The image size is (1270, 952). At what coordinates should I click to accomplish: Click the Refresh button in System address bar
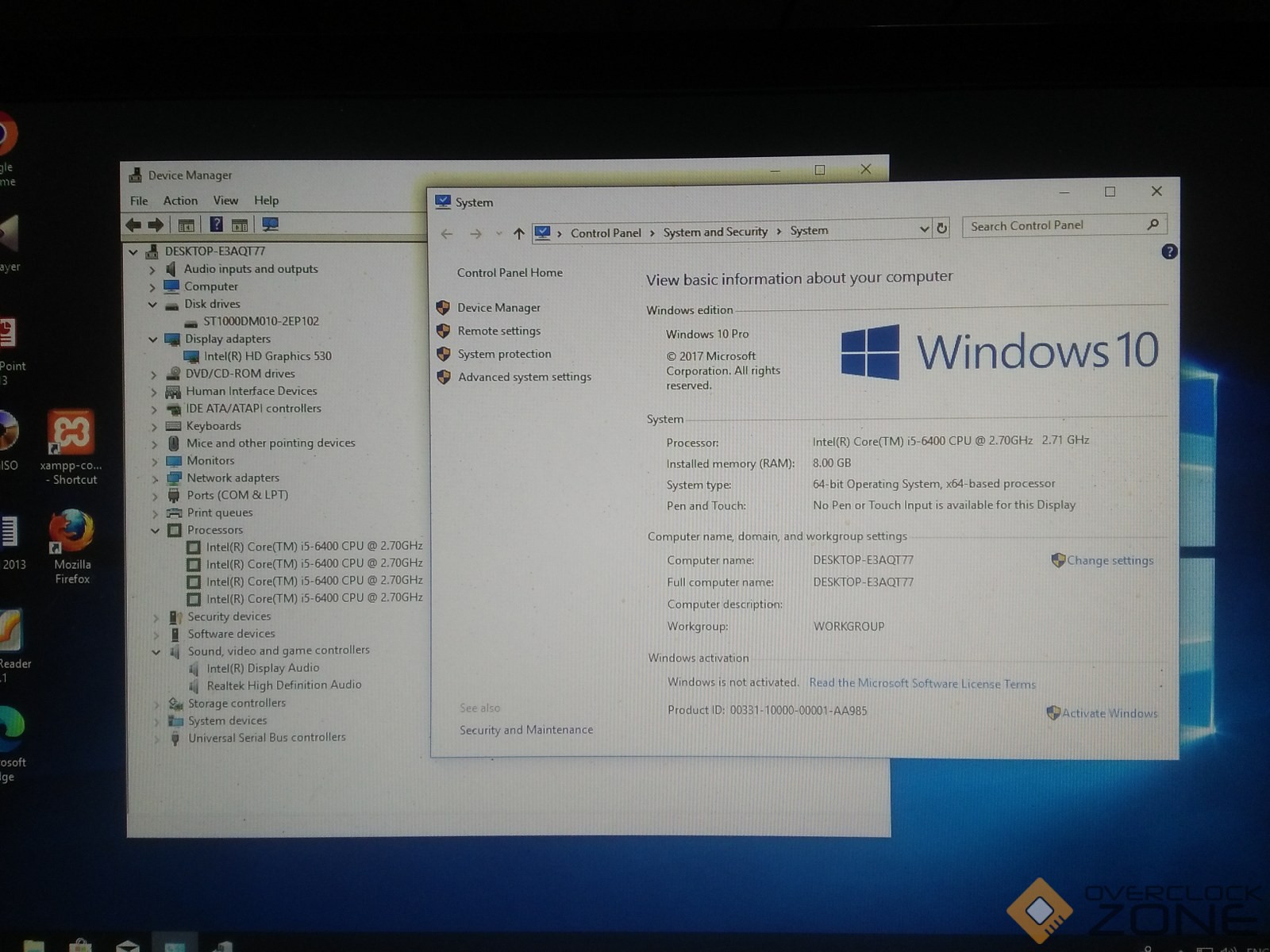click(x=941, y=228)
